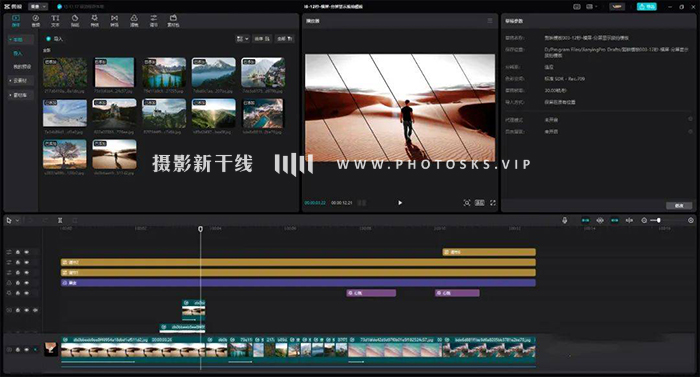Open the menu dropdown beside the app logo
The image size is (700, 377).
(38, 7)
